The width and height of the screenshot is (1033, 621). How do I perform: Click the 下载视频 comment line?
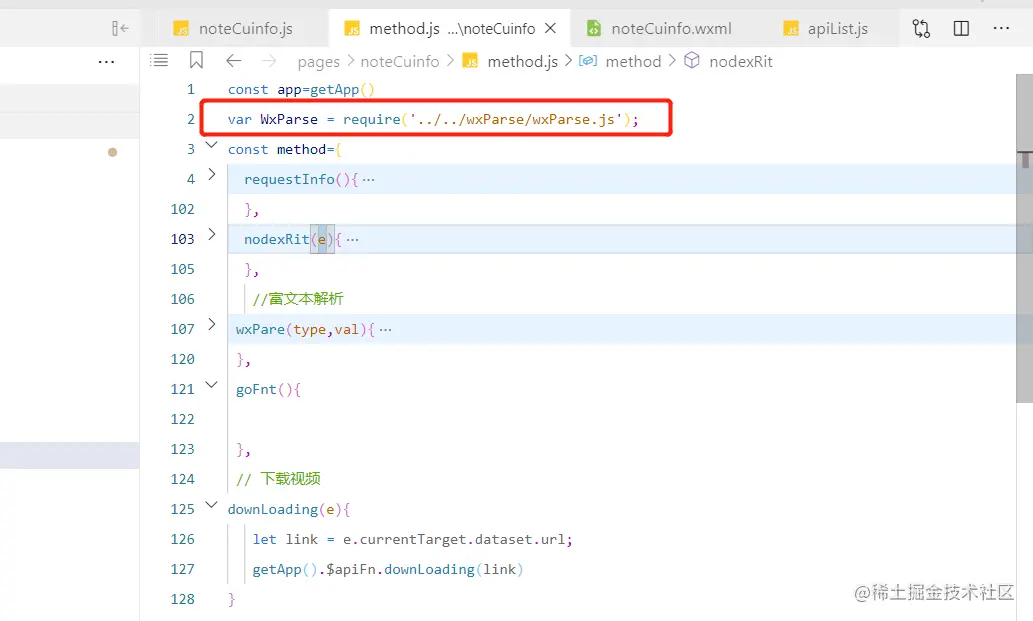point(278,479)
